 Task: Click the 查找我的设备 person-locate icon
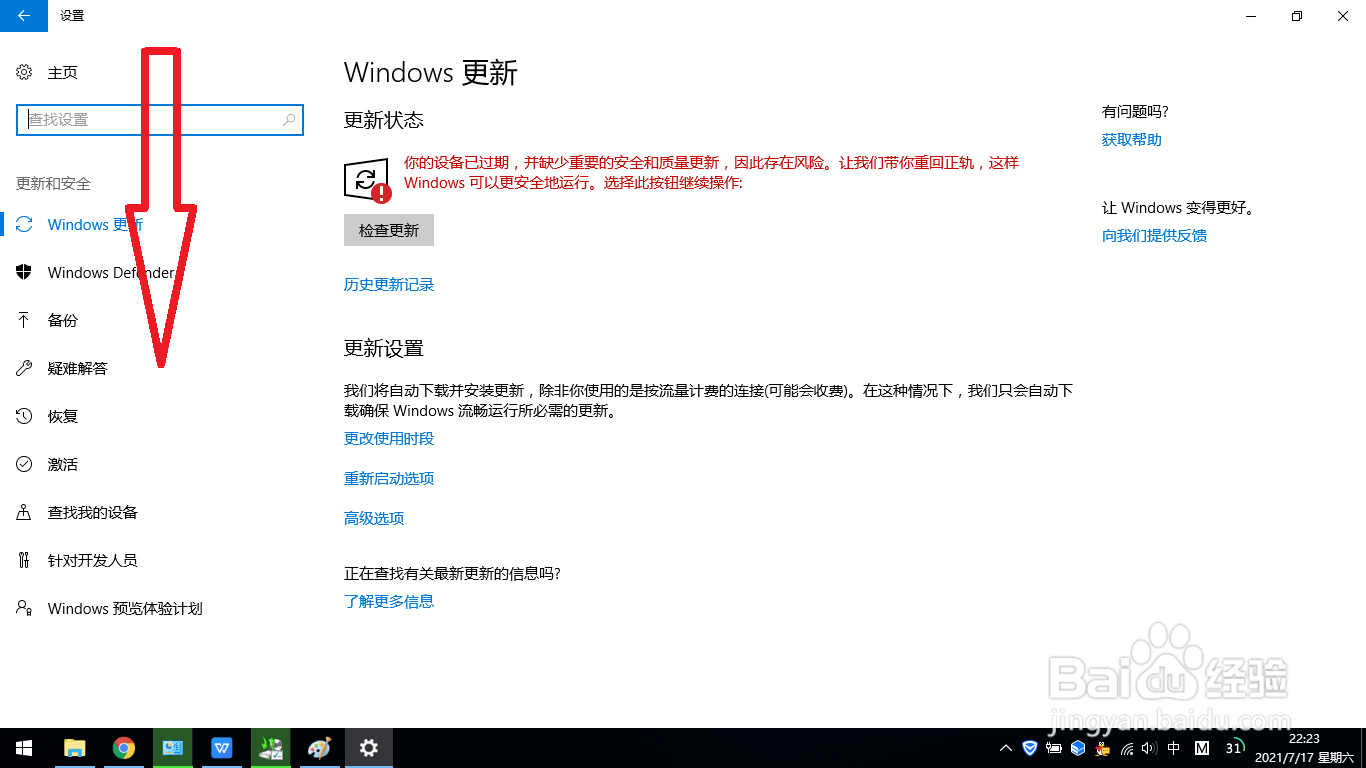[25, 512]
